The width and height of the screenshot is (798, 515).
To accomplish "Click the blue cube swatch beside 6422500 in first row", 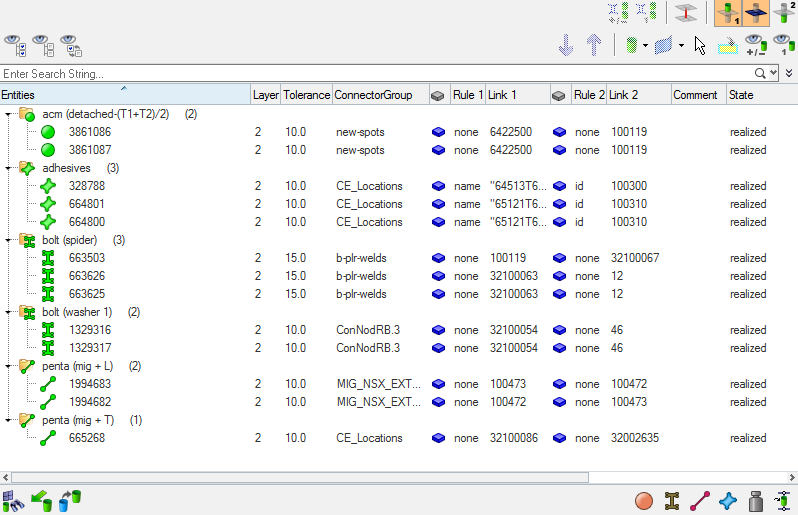I will [x=438, y=132].
